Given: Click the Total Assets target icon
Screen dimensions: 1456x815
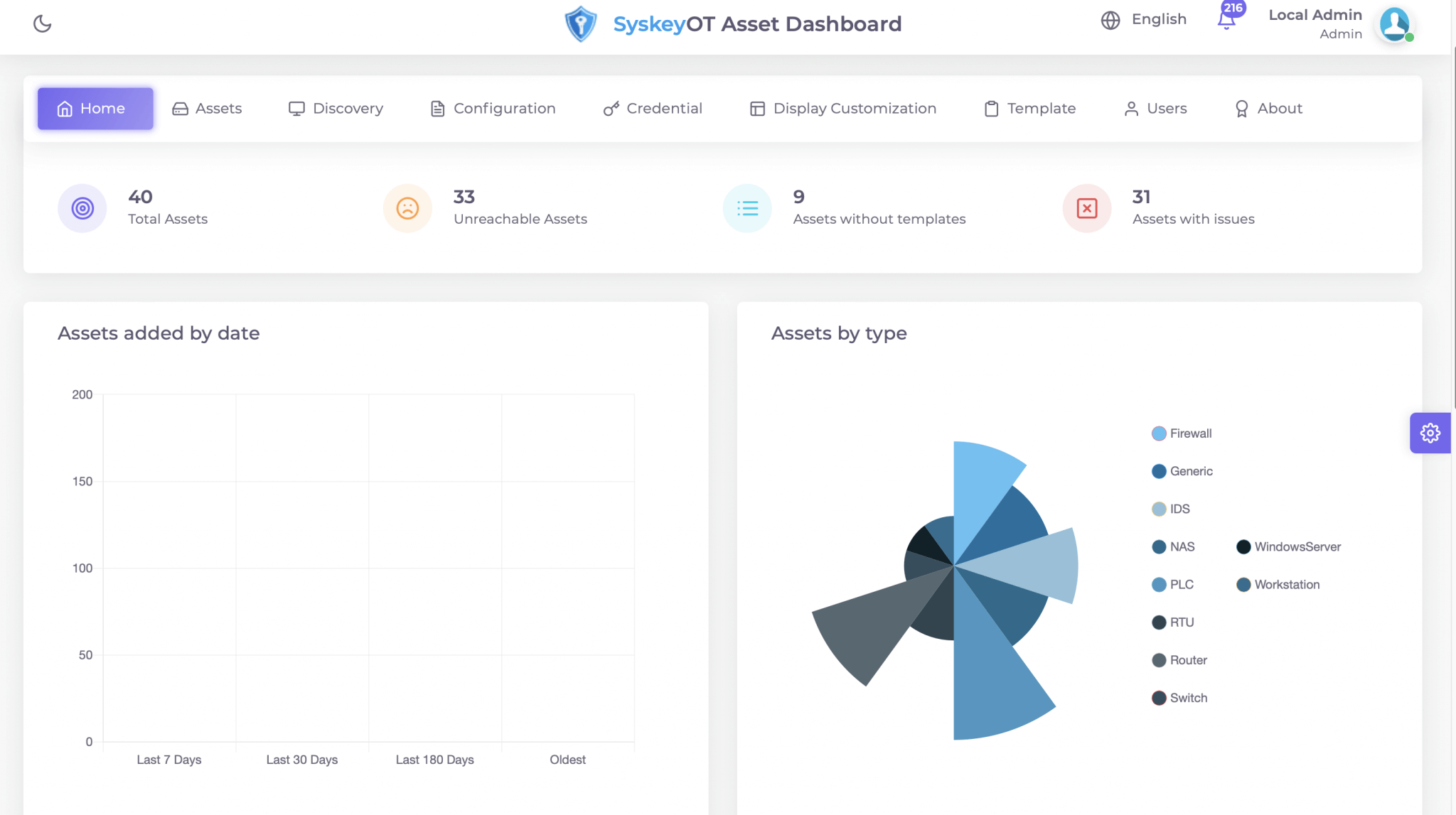Looking at the screenshot, I should (82, 208).
